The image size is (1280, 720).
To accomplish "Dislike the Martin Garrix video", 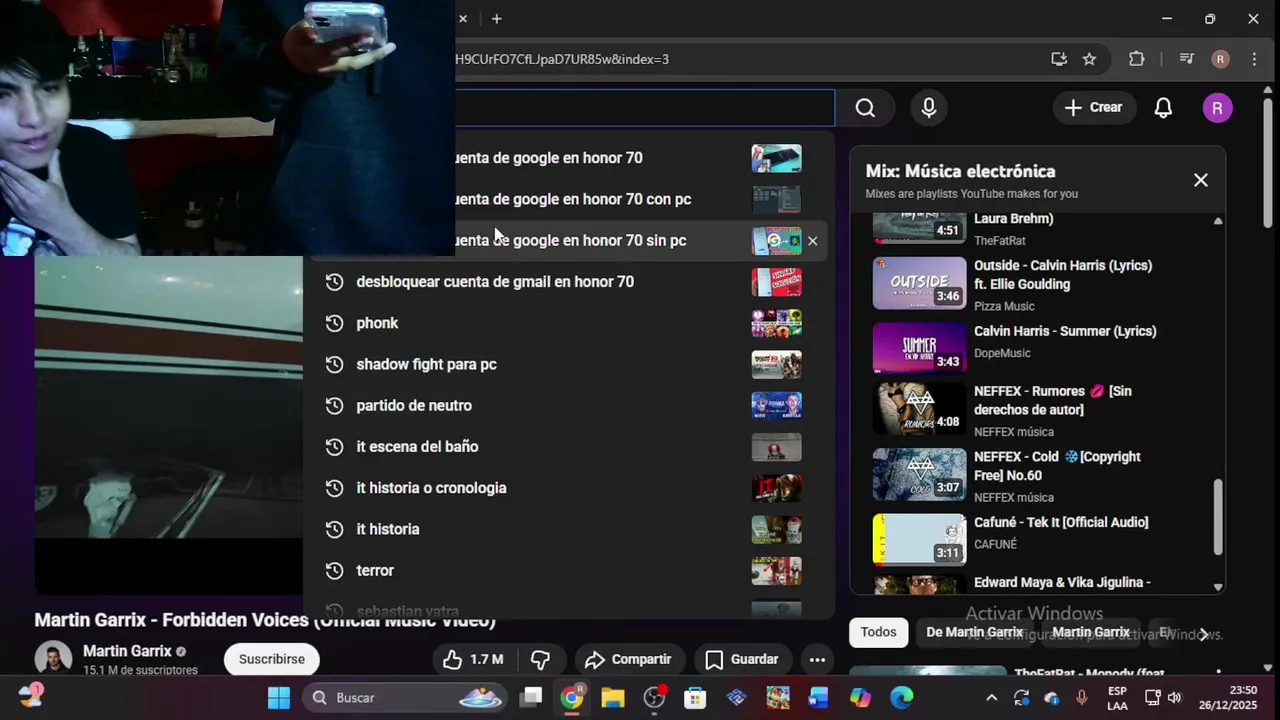I will point(540,659).
